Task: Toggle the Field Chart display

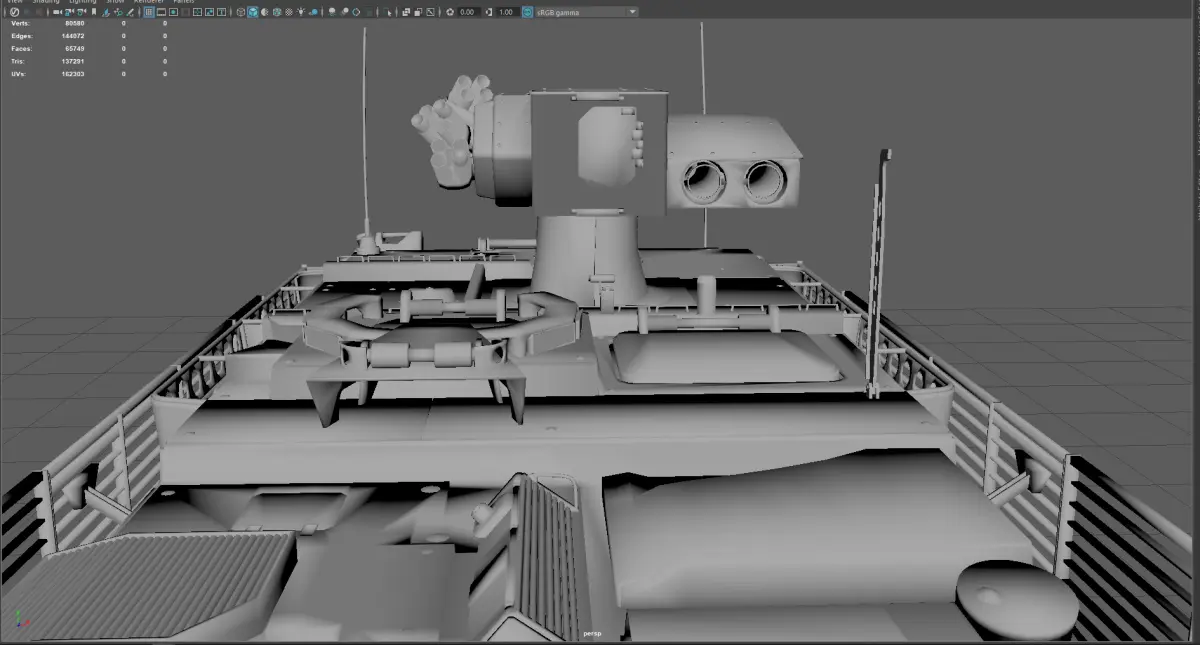Action: (x=197, y=12)
